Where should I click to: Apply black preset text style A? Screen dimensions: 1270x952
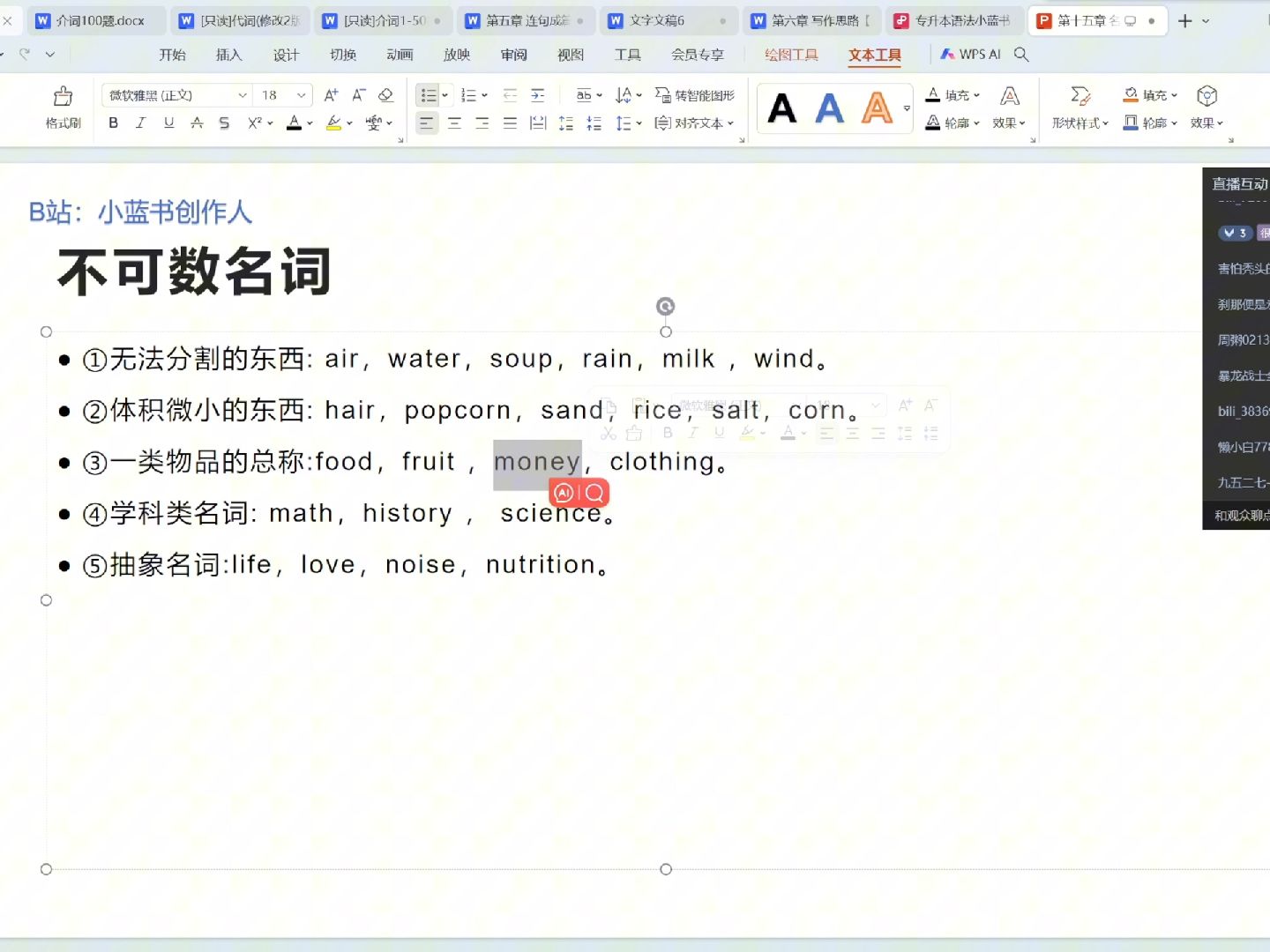(x=782, y=109)
